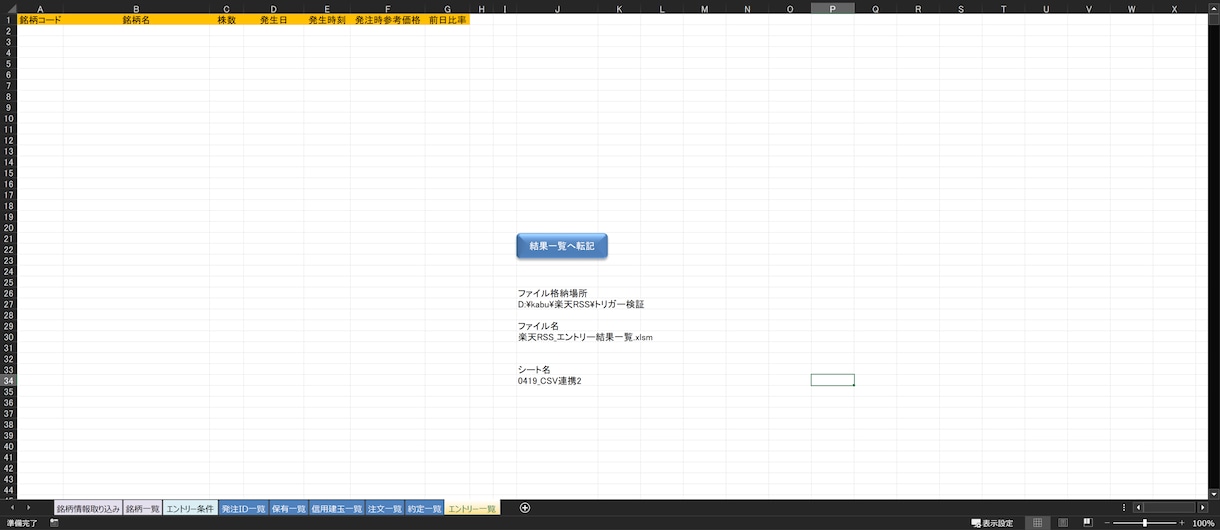Click the 準備完了 status text
1220x530 pixels.
pos(22,523)
